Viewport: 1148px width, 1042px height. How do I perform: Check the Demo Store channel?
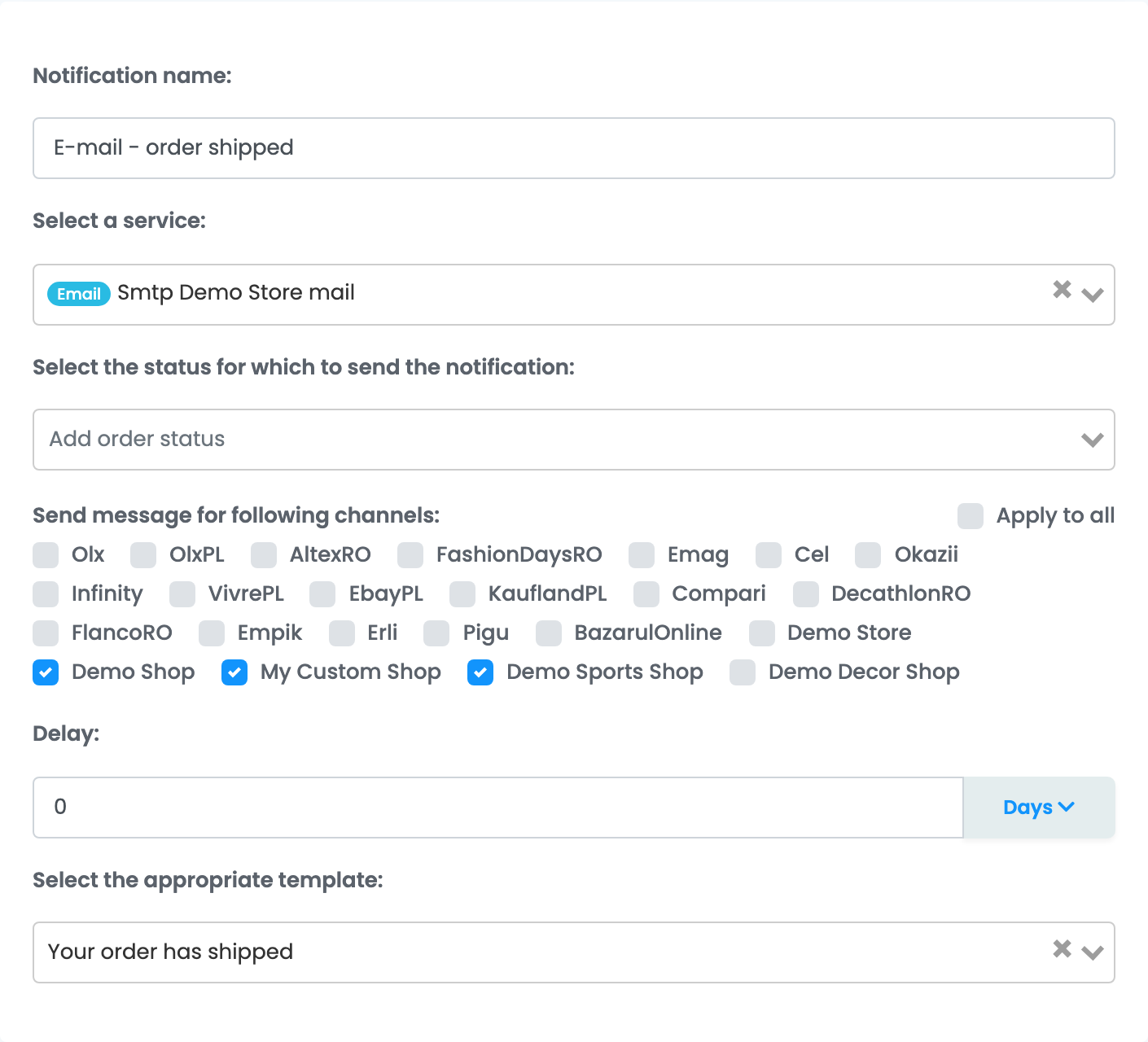coord(762,633)
